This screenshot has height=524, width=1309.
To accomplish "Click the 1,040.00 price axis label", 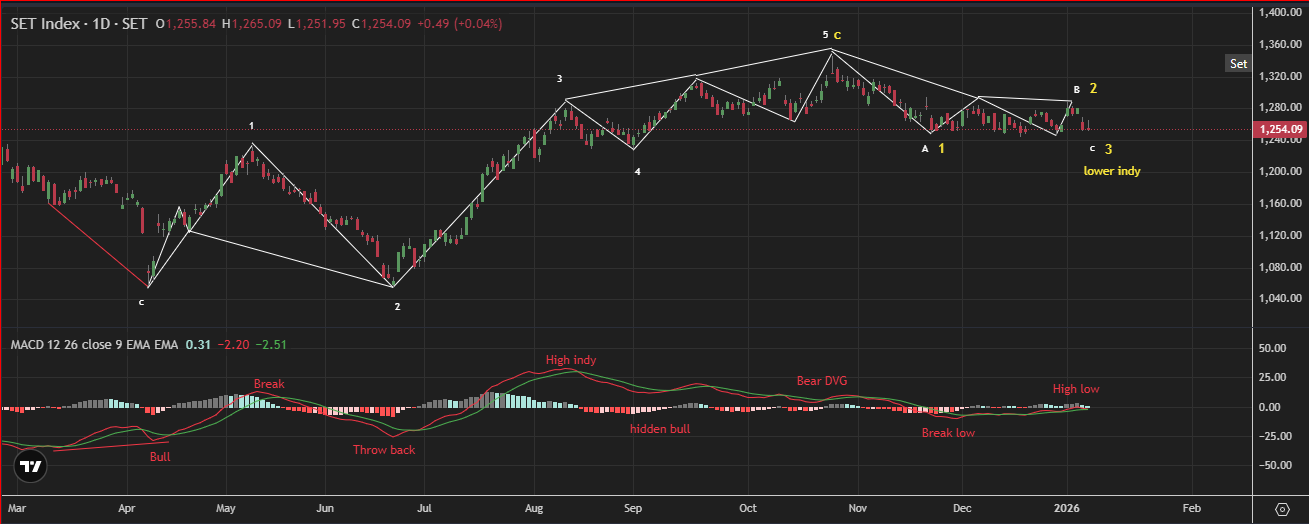I will (x=1279, y=299).
